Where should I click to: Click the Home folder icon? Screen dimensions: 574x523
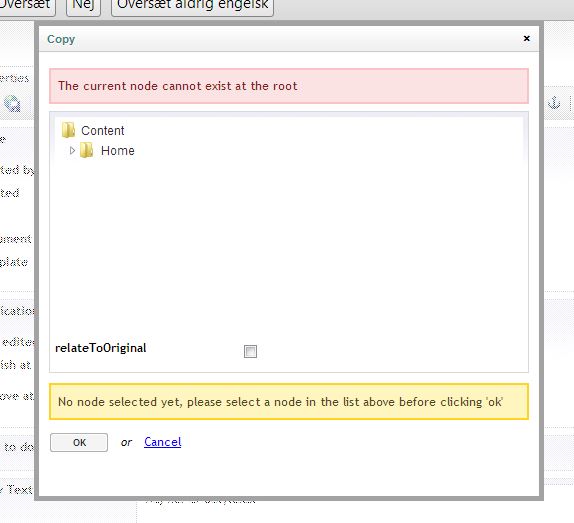pos(87,150)
